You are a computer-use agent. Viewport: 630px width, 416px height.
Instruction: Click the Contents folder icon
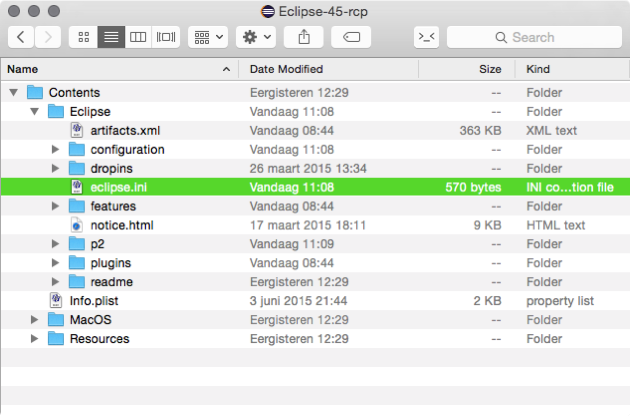pos(35,92)
